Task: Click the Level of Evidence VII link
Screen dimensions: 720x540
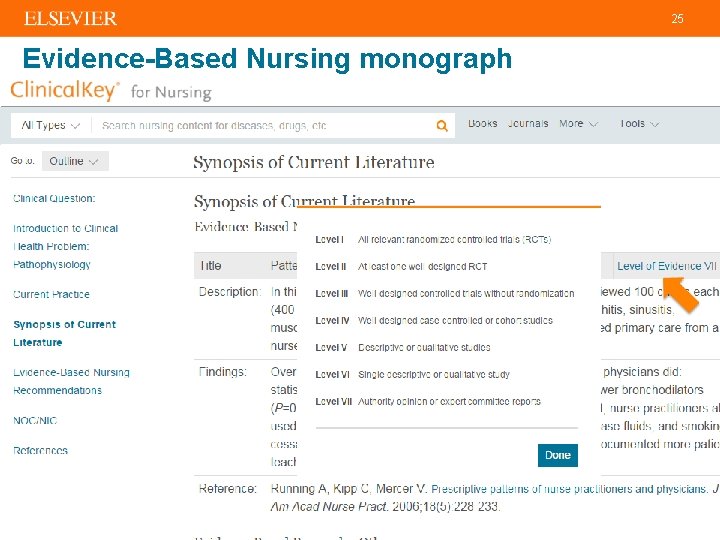Action: 666,266
